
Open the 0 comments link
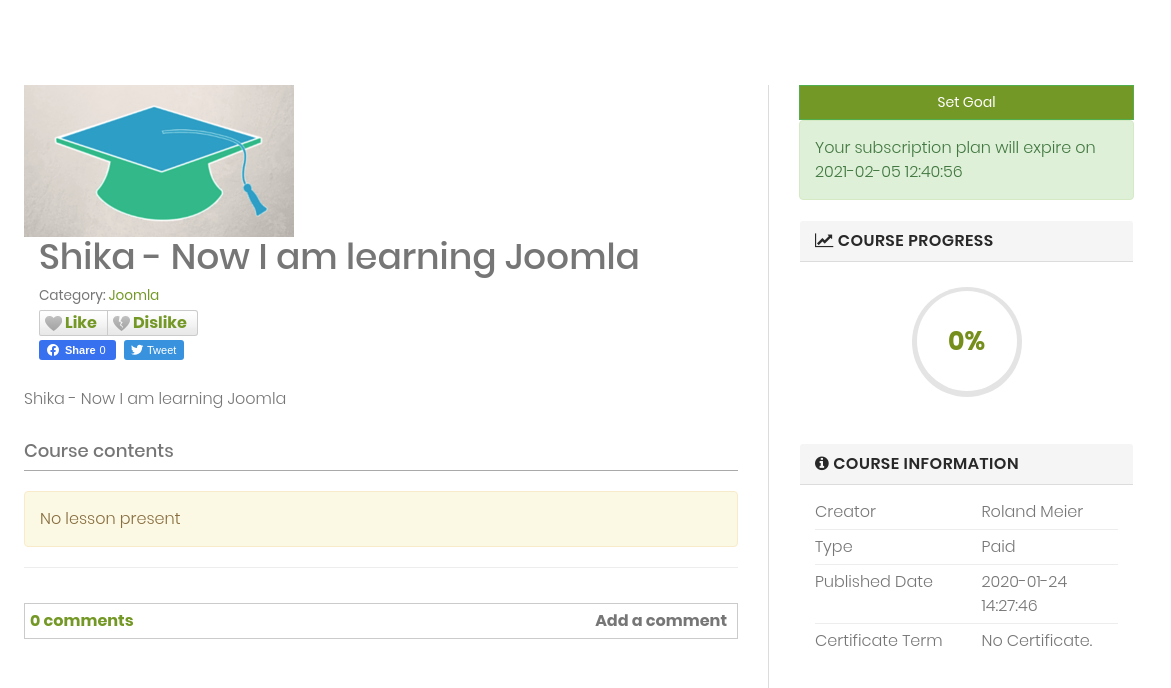coord(82,621)
